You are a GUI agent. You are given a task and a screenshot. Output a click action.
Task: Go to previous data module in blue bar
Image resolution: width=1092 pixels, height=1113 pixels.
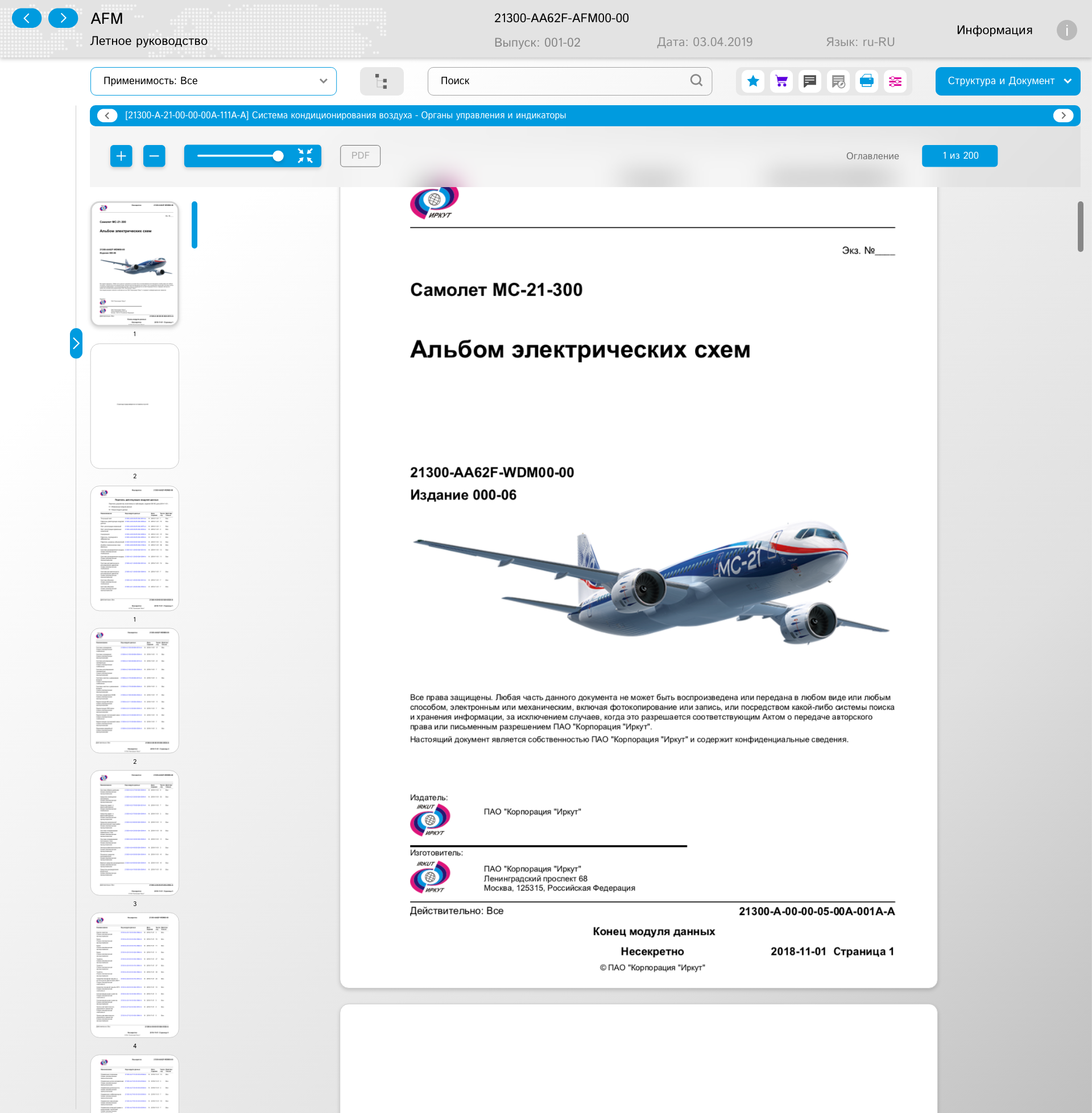107,115
